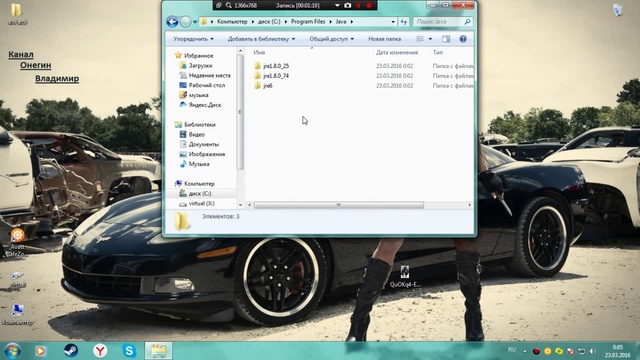
Task: Click the magnifier icon in search box
Action: point(468,22)
